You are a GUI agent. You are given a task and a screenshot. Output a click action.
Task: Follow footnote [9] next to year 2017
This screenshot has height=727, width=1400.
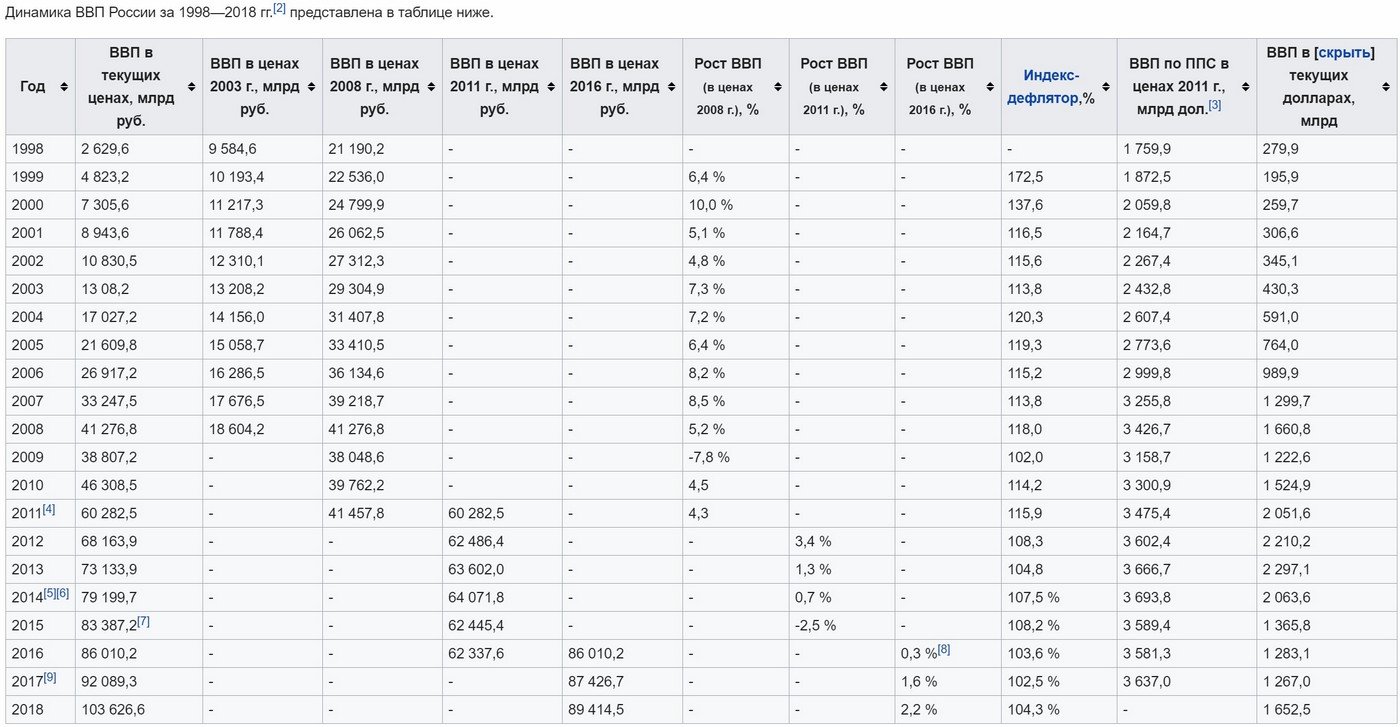click(x=50, y=677)
